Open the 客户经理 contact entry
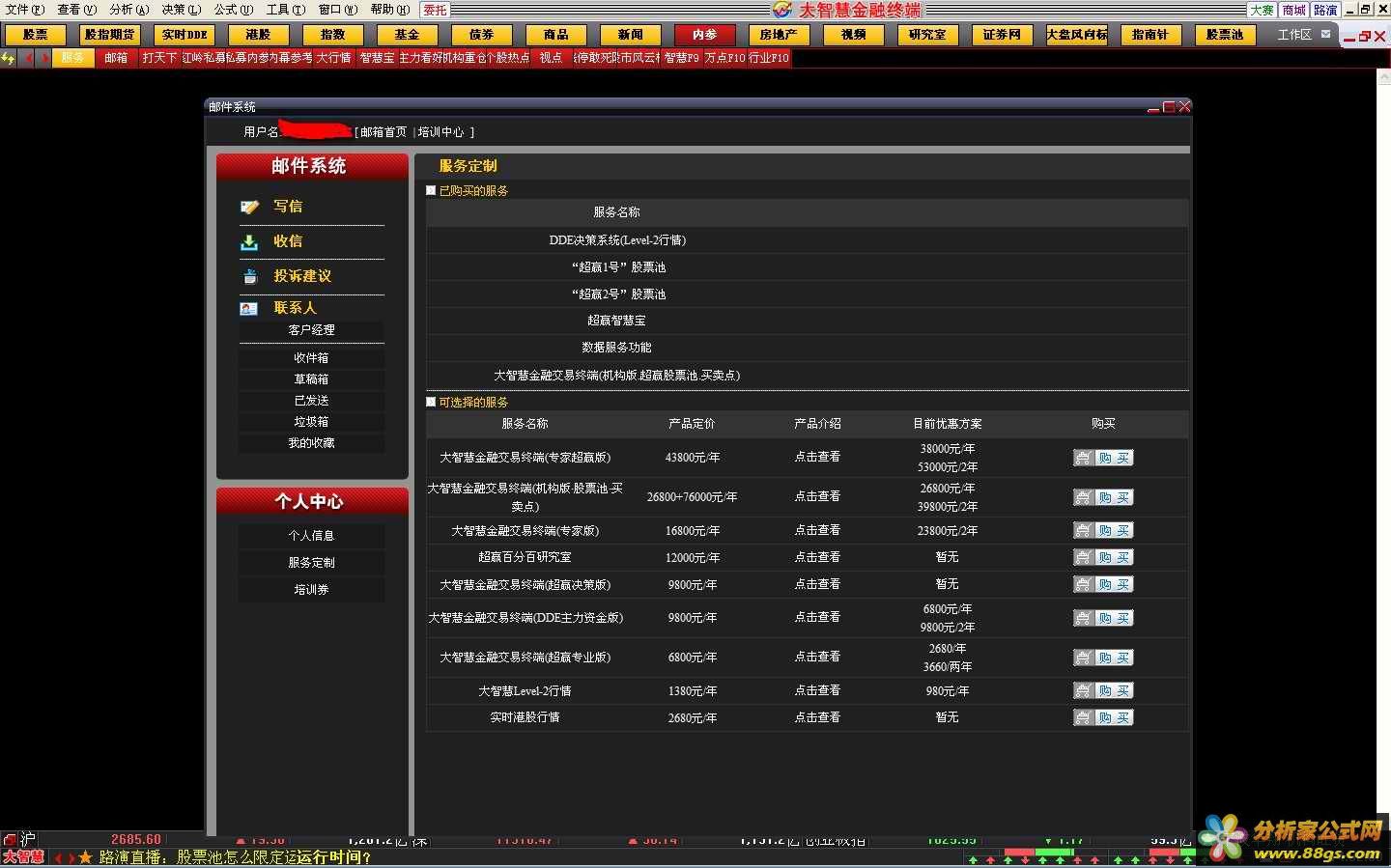 [312, 330]
